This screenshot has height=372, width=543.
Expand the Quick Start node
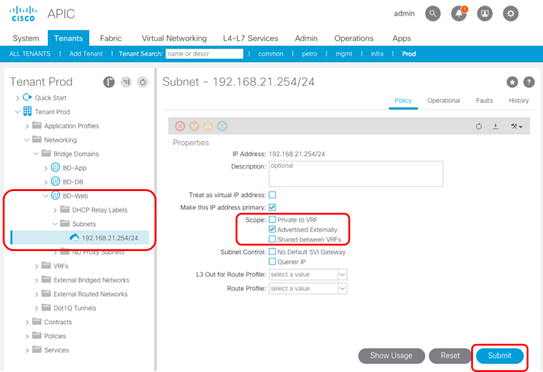(x=17, y=98)
